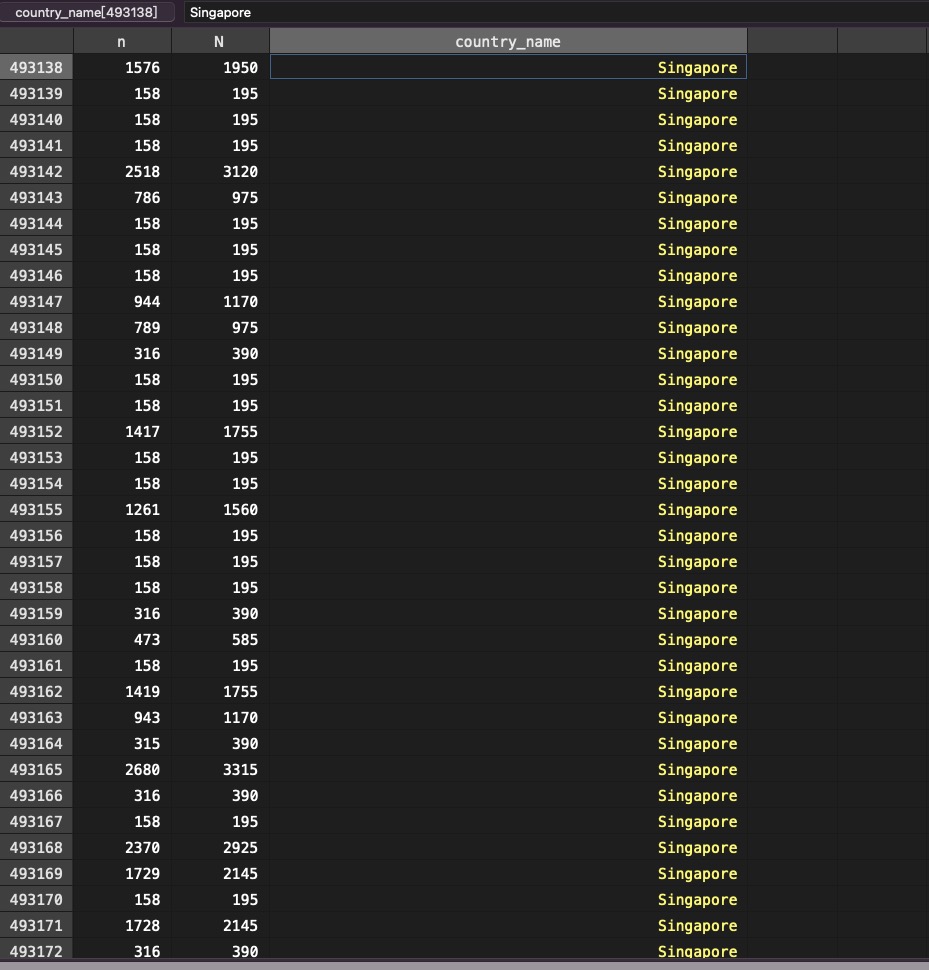Select the Singapore cell in row 493160
The image size is (929, 970).
tap(697, 640)
